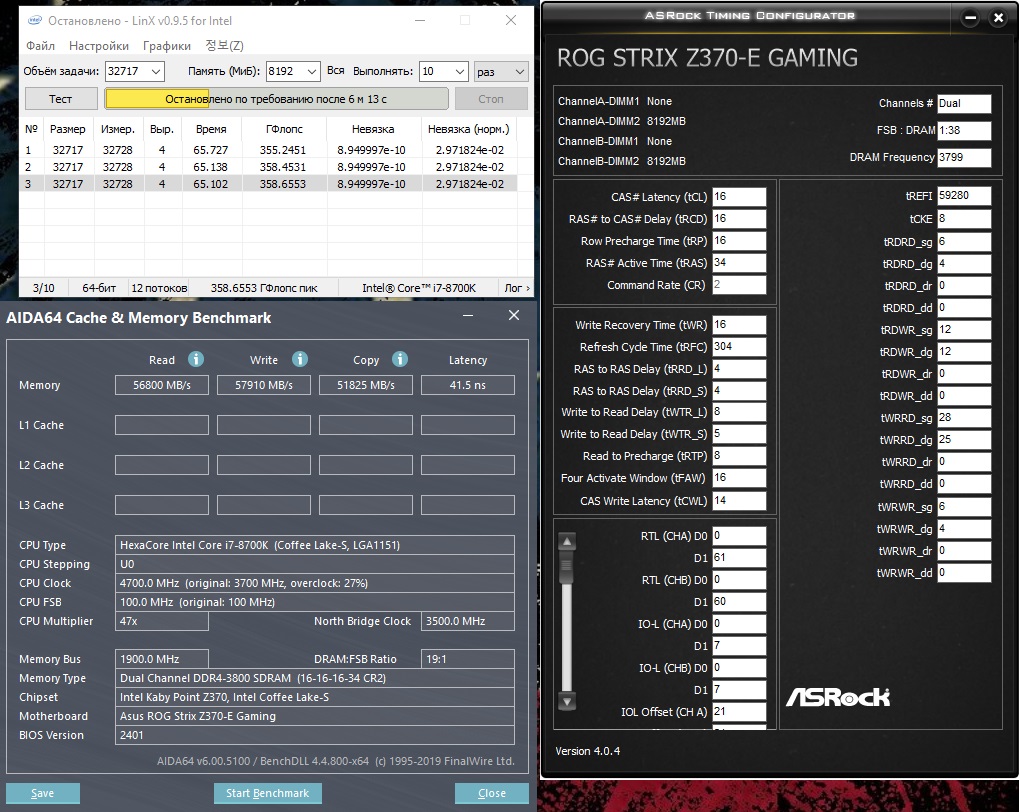Click the tWRRD_sg value field
Image resolution: width=1019 pixels, height=812 pixels.
click(964, 418)
